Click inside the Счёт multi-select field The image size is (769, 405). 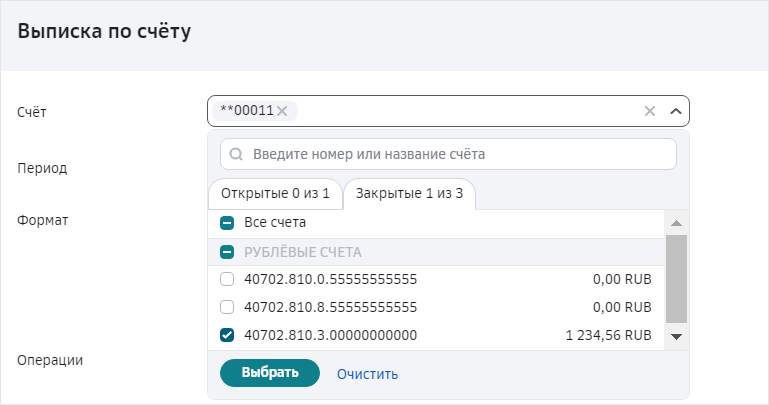click(x=460, y=111)
